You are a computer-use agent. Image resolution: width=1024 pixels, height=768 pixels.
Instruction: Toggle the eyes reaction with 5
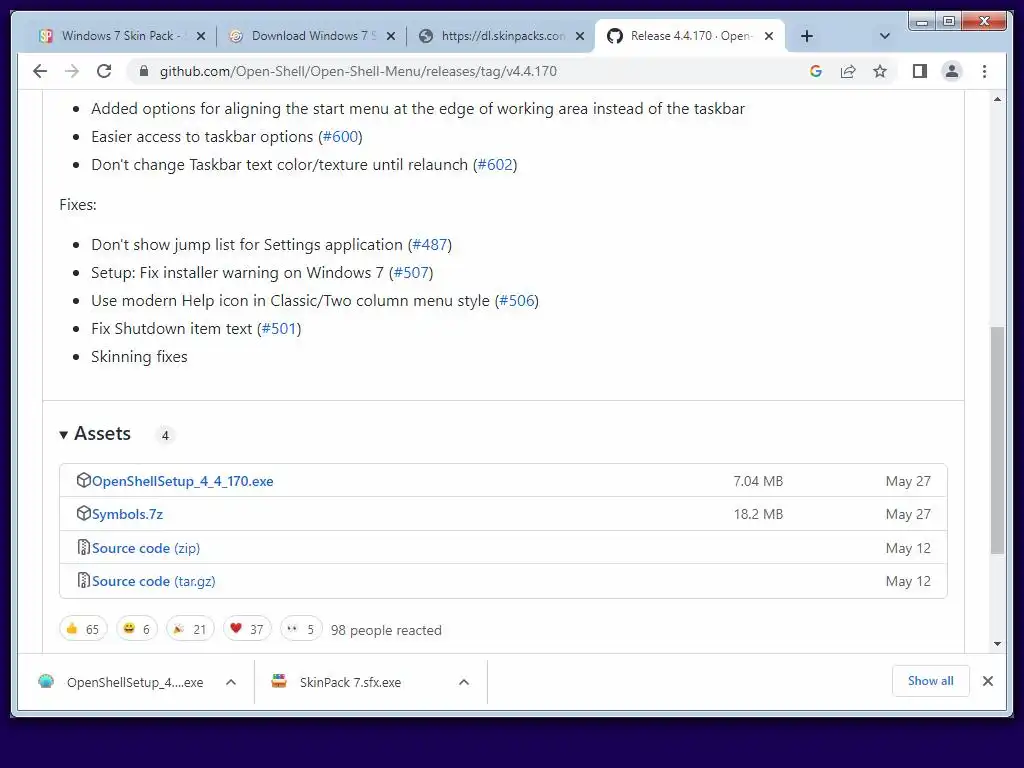301,629
